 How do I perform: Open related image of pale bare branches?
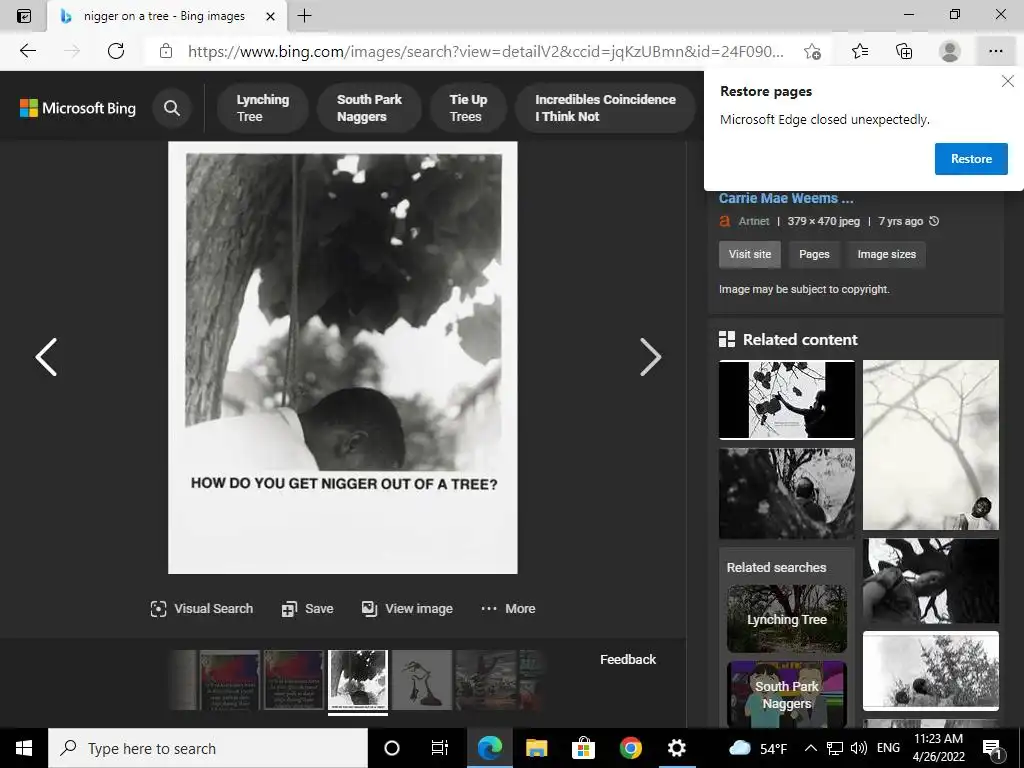pyautogui.click(x=931, y=445)
